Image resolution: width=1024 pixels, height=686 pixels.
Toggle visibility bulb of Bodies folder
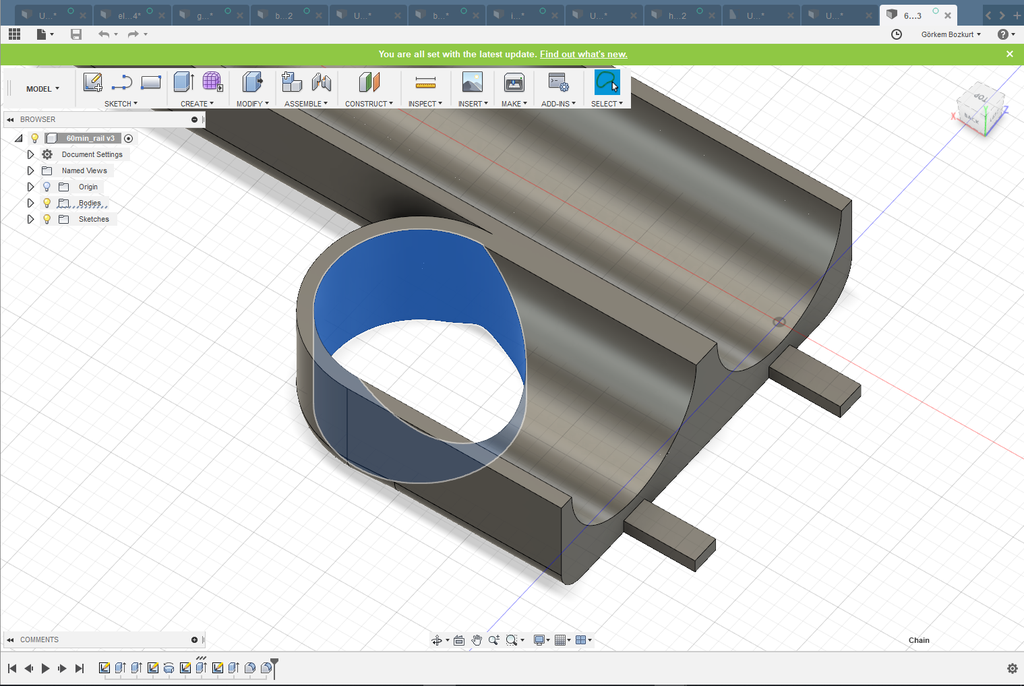point(46,203)
